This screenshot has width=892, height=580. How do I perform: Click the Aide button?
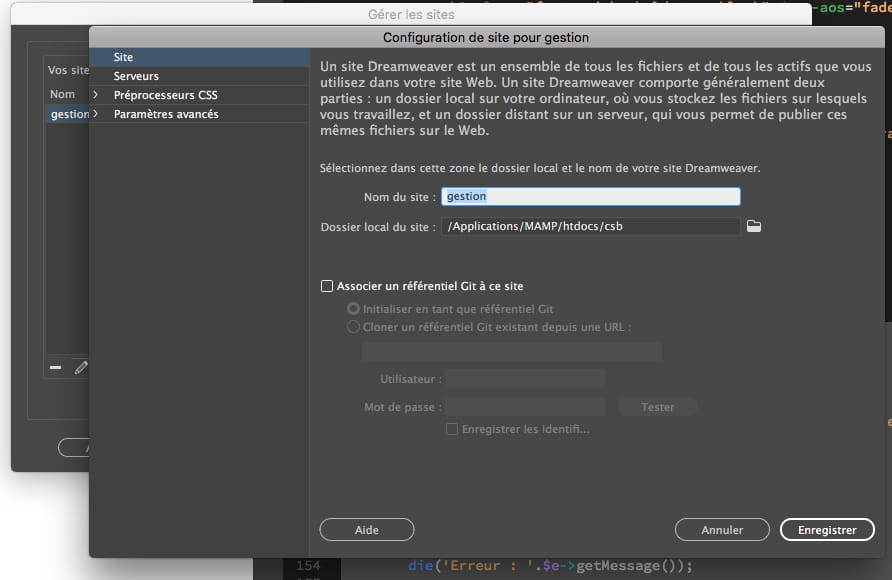[x=367, y=530]
